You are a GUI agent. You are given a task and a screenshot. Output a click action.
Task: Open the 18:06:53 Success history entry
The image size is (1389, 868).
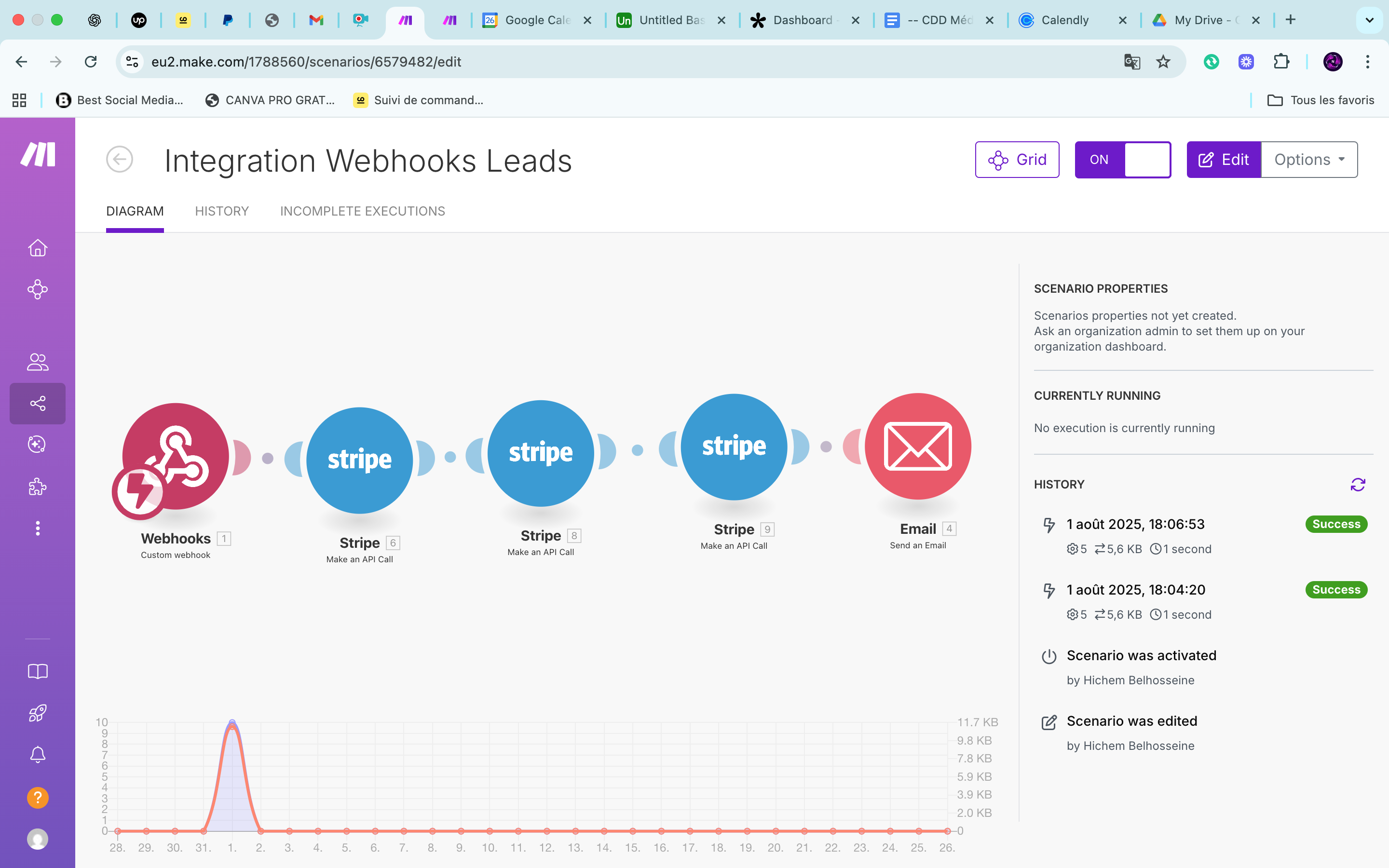[1135, 524]
